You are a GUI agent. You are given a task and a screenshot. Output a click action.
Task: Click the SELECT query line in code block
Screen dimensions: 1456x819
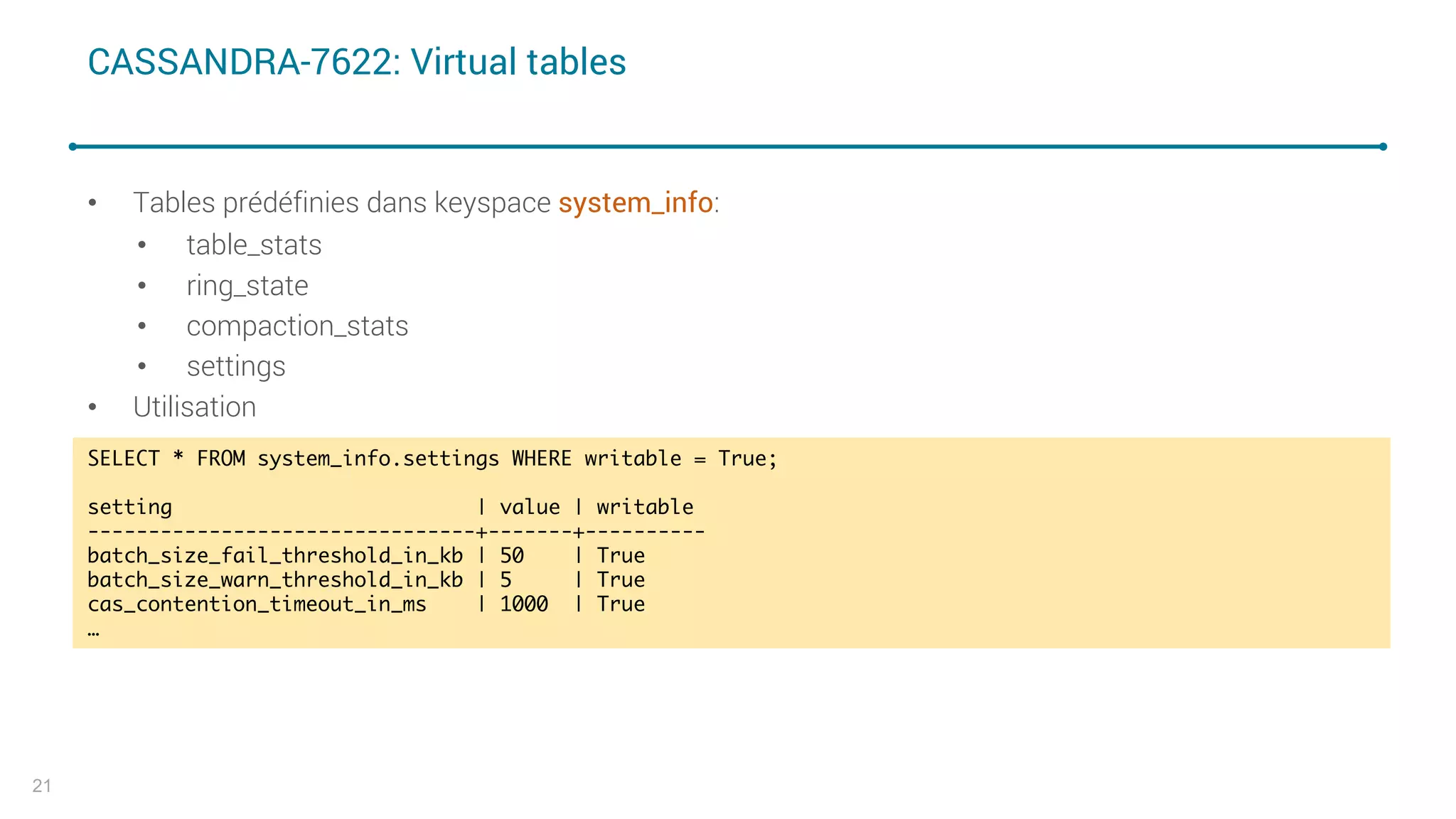click(x=432, y=459)
